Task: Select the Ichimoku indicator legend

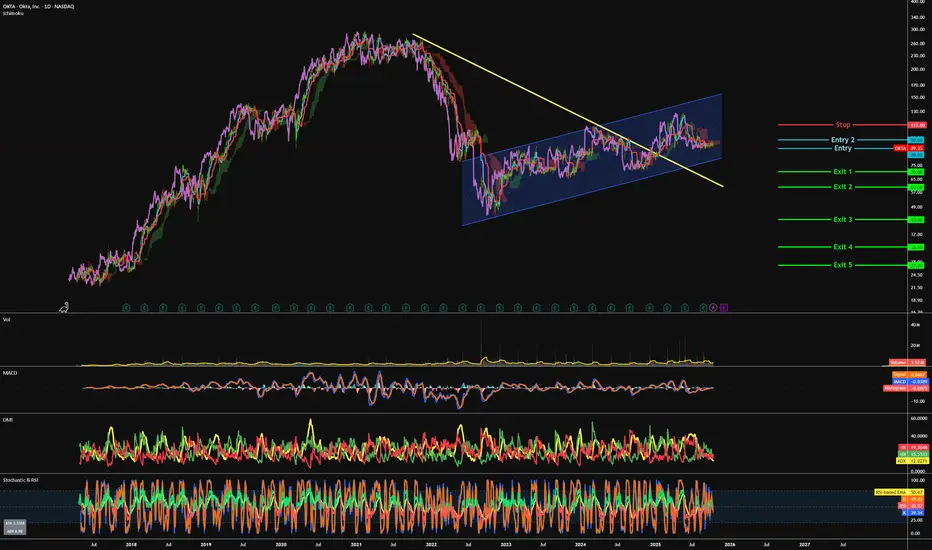Action: point(13,13)
